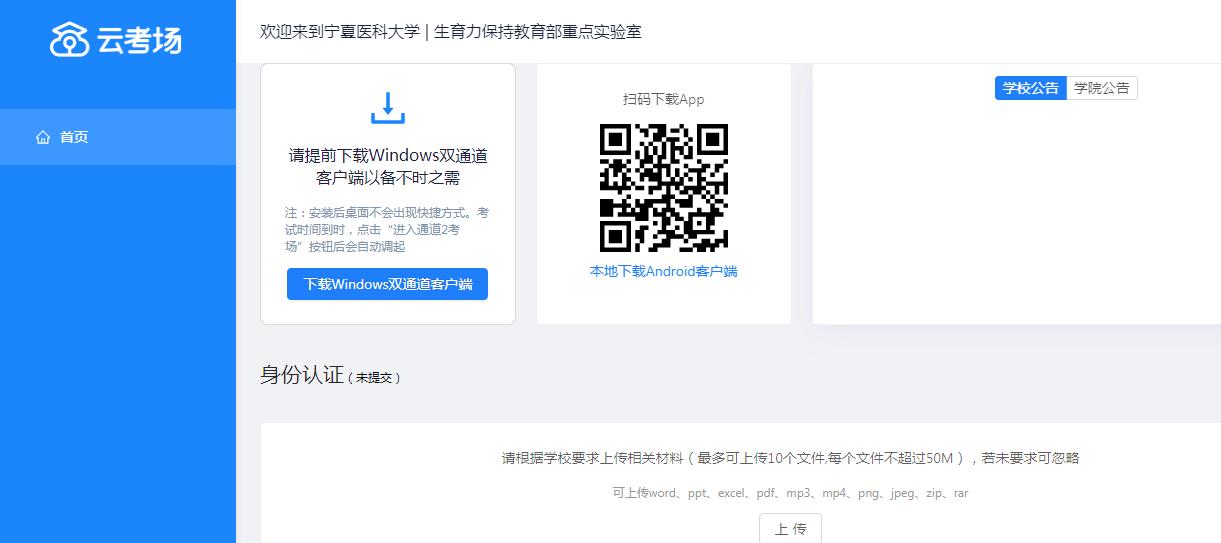Open the 本地下载Android客户端 link
1221x543 pixels.
[664, 271]
